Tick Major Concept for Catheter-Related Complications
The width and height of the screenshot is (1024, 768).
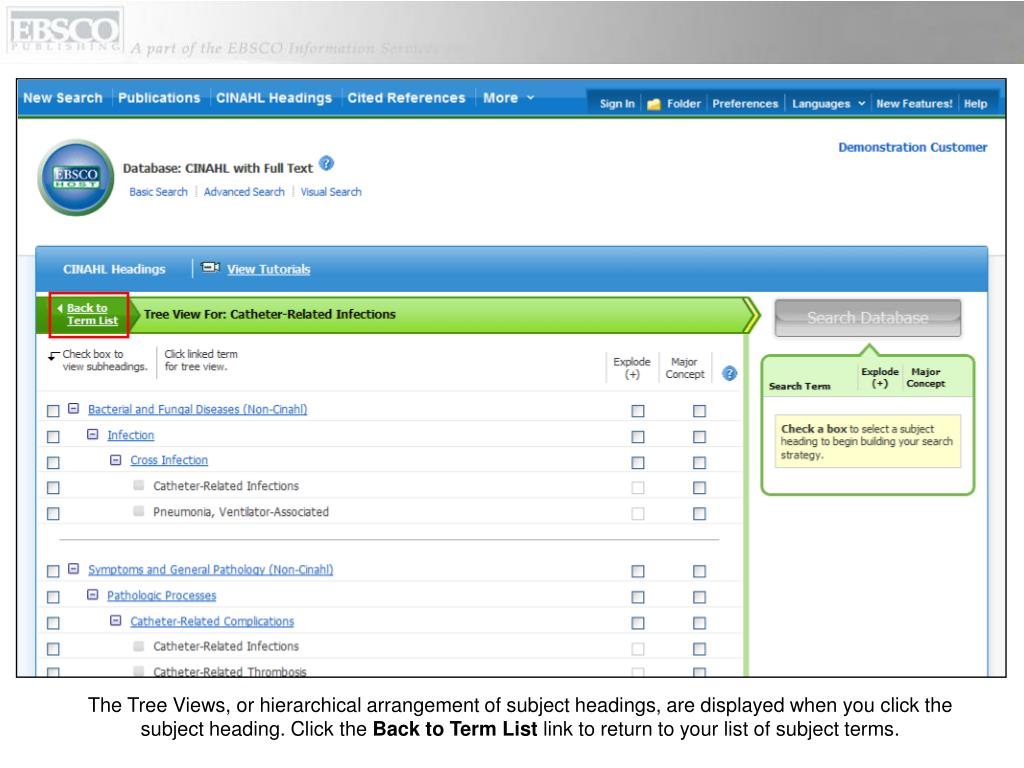pyautogui.click(x=699, y=623)
